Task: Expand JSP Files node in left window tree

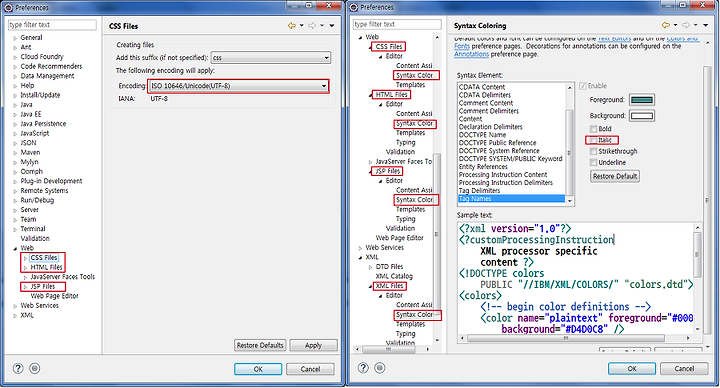Action: point(25,287)
